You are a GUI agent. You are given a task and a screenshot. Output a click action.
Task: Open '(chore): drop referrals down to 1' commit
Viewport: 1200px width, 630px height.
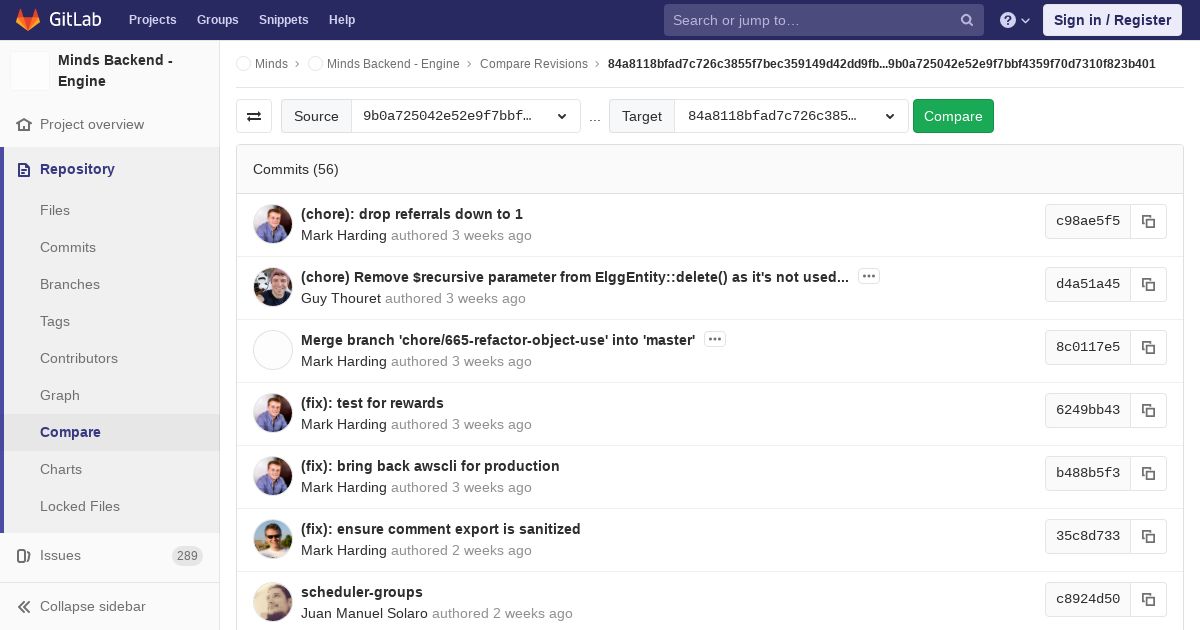click(412, 214)
